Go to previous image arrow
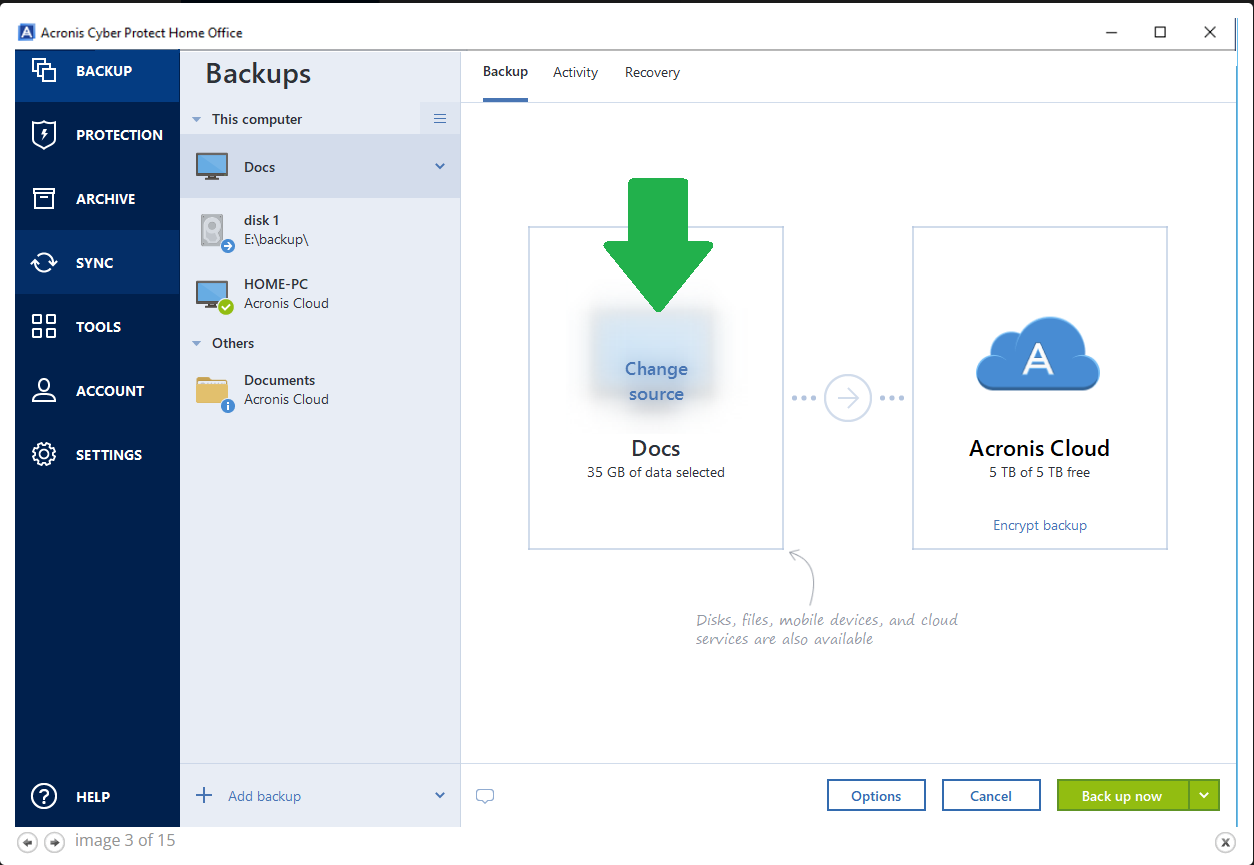Viewport: 1254px width, 865px height. [x=28, y=842]
